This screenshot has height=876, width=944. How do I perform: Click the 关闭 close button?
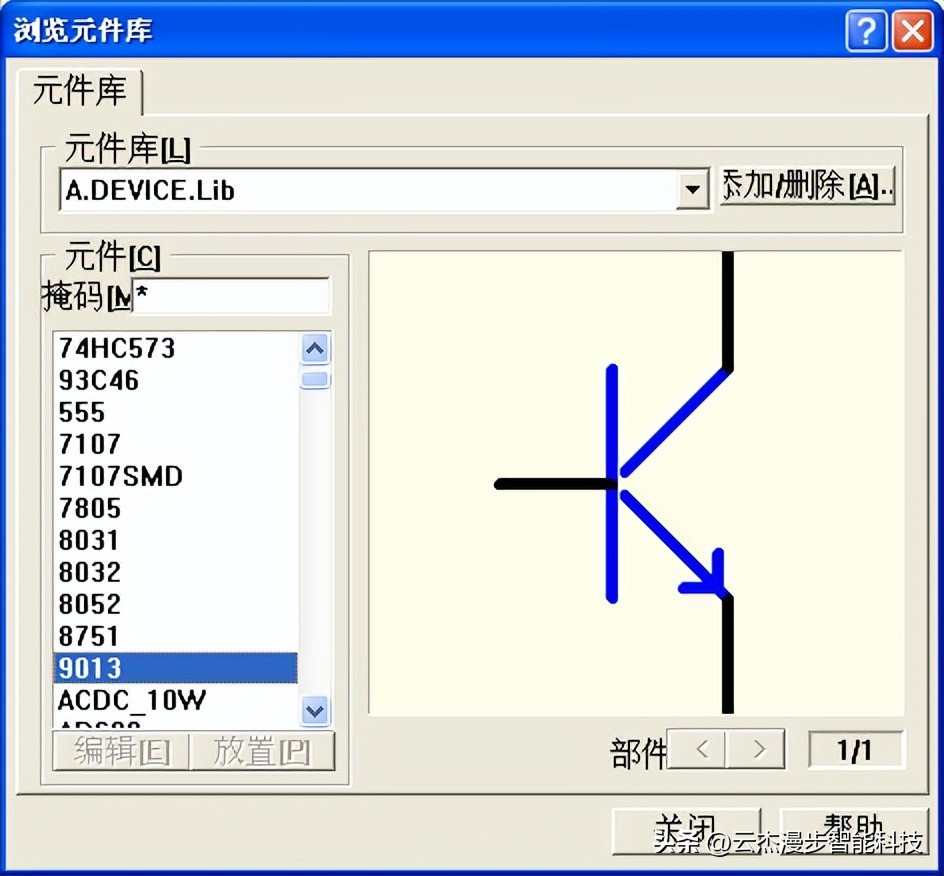point(688,827)
